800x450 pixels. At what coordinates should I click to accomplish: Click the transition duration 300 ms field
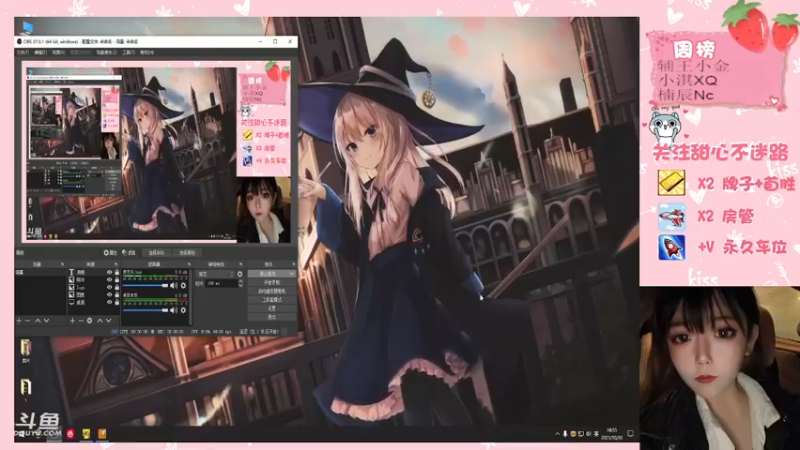221,283
